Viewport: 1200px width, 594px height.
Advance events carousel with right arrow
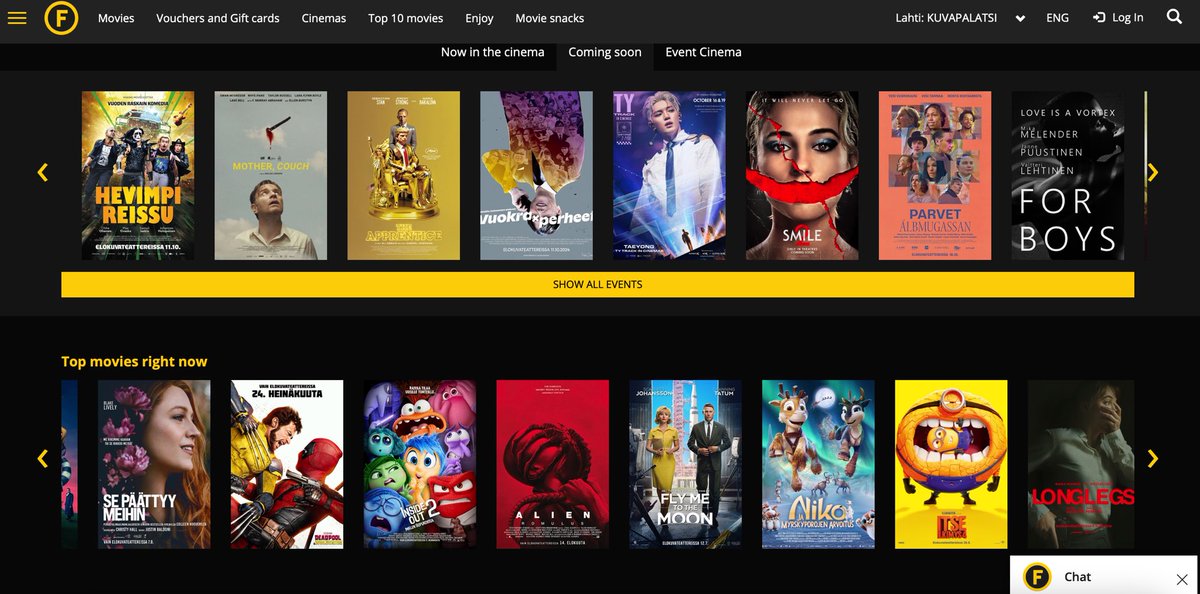point(1153,172)
